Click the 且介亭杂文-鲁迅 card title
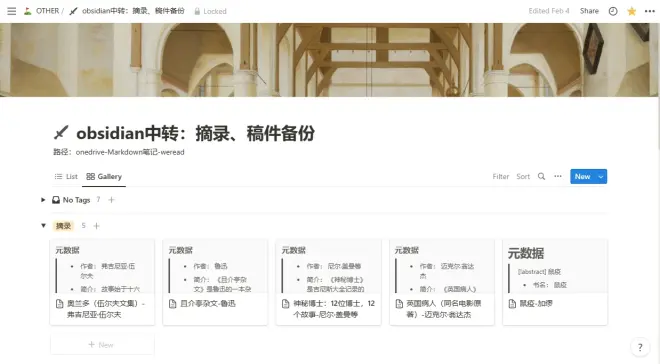Image resolution: width=660 pixels, height=364 pixels. 208,303
